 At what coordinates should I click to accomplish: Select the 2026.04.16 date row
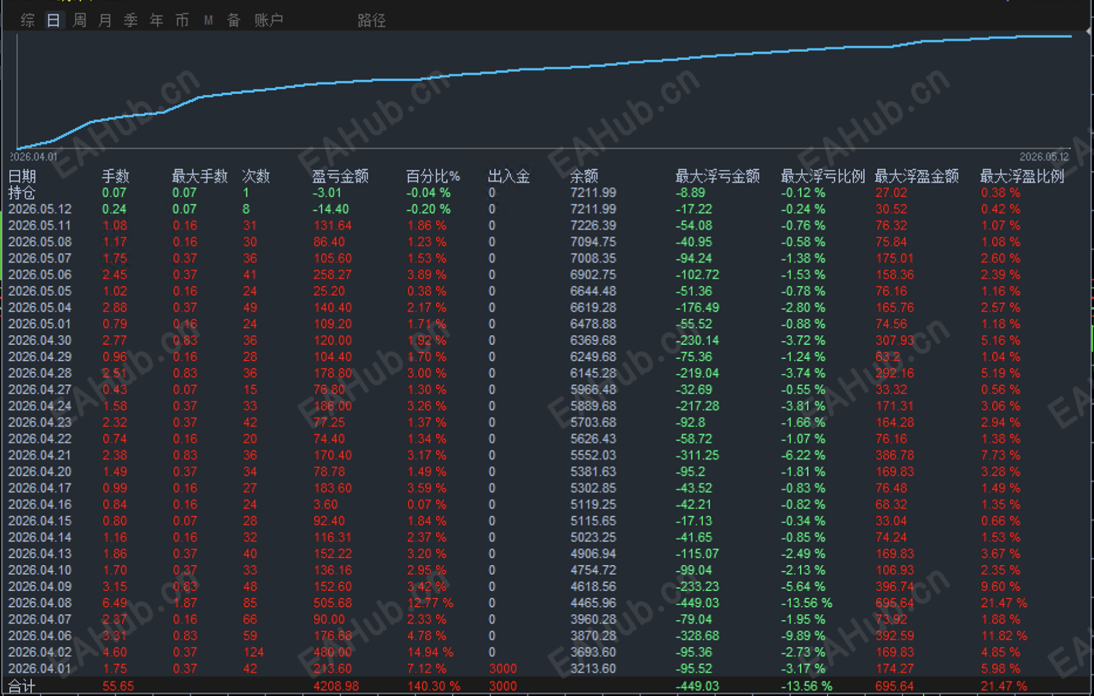coord(546,504)
